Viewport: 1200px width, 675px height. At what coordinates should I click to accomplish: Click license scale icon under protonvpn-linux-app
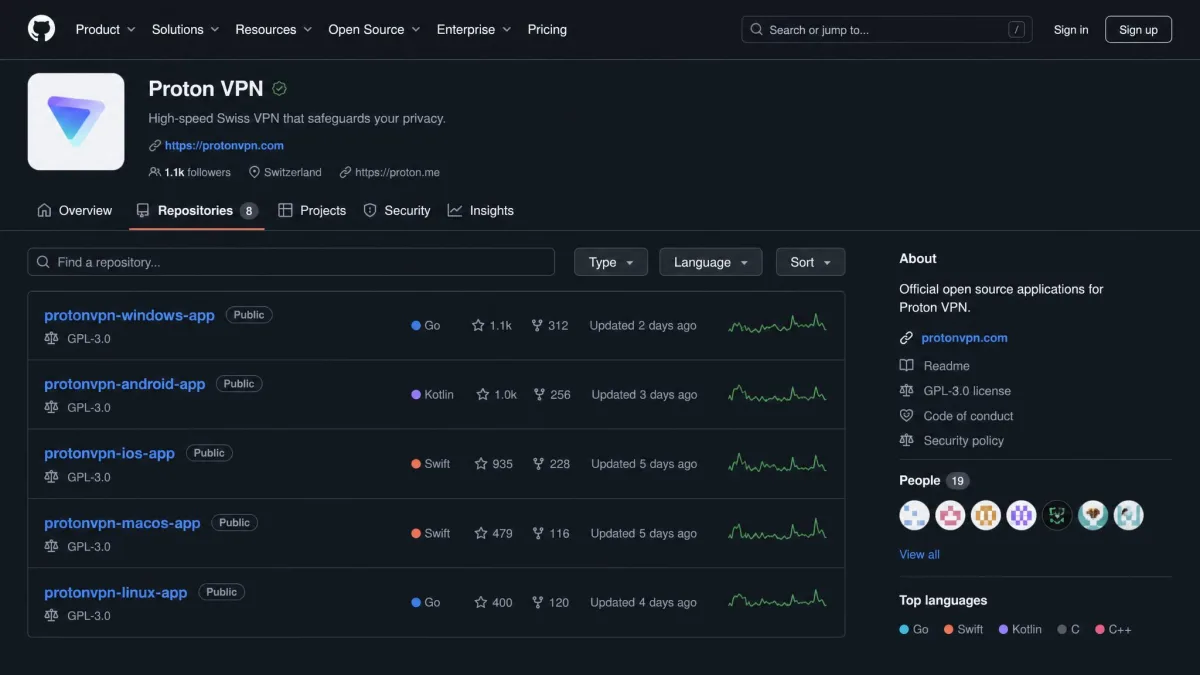52,616
